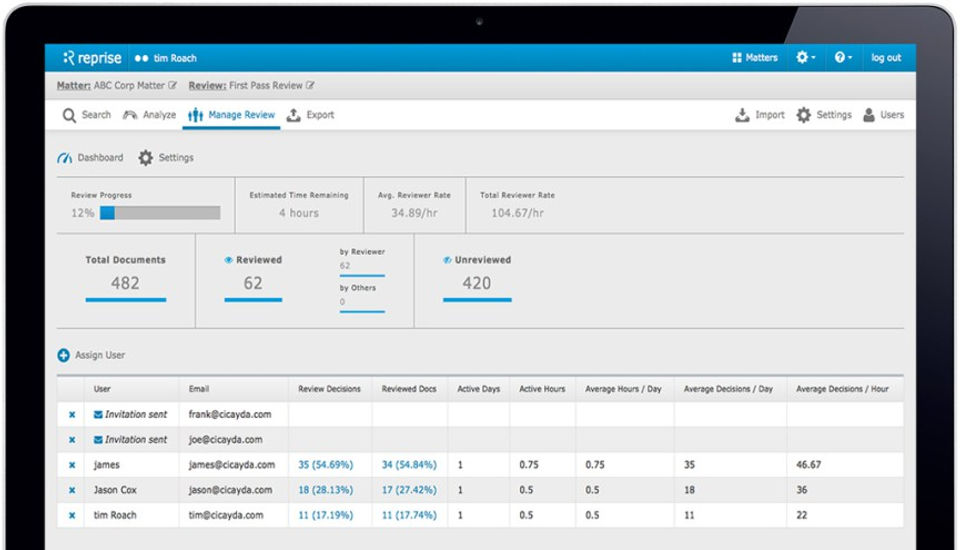Switch to the Export tab
The image size is (960, 550).
coord(310,115)
